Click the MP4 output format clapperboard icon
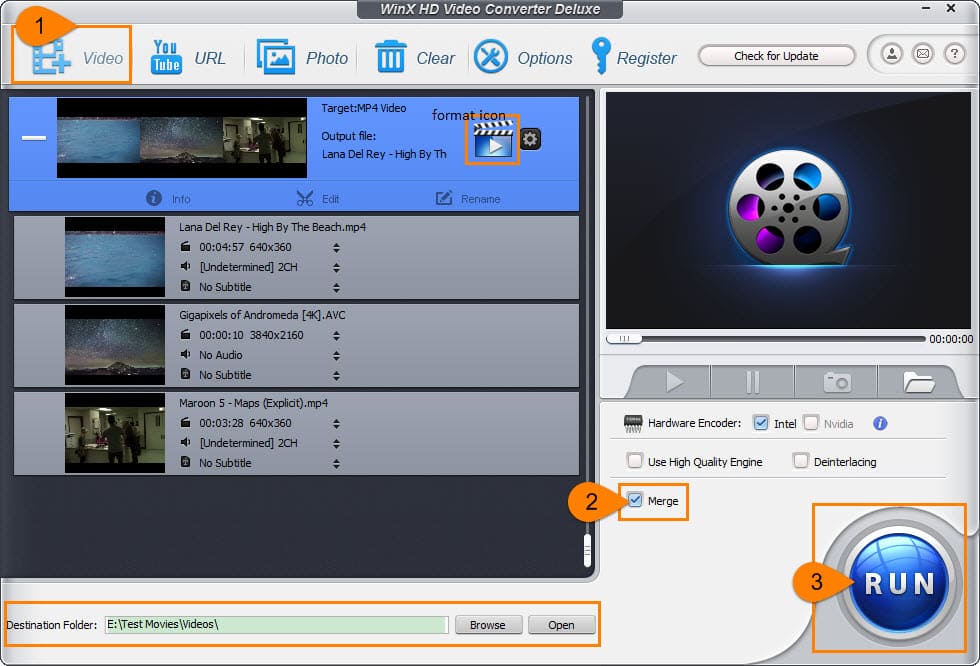 point(492,139)
